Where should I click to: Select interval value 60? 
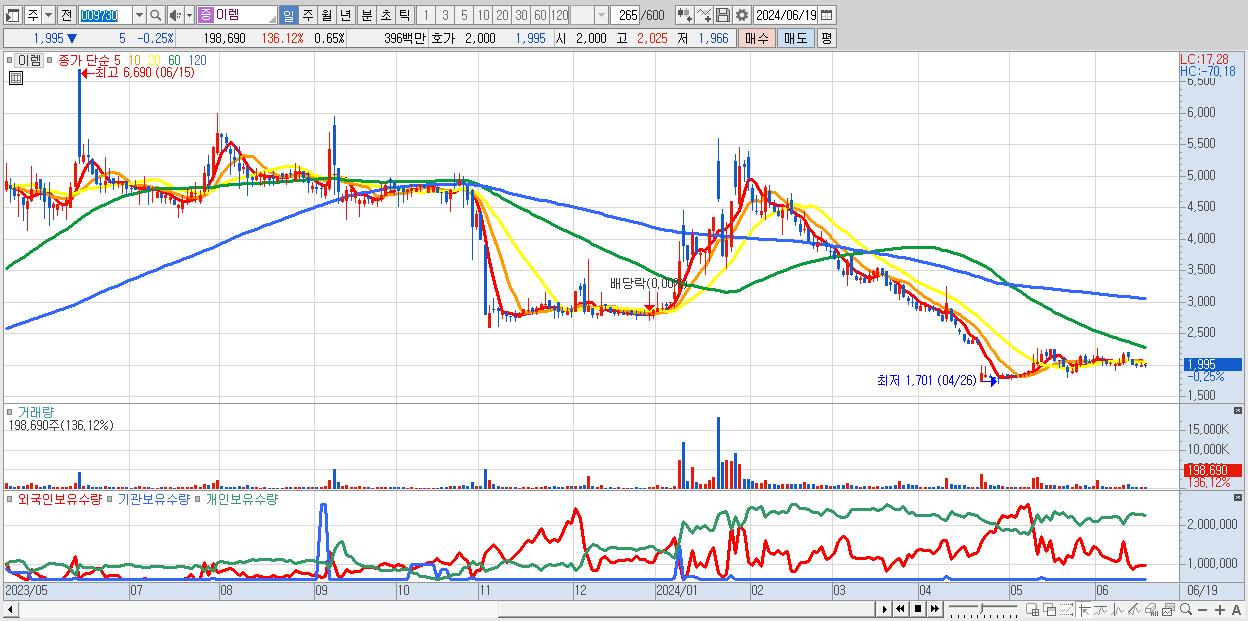point(540,15)
